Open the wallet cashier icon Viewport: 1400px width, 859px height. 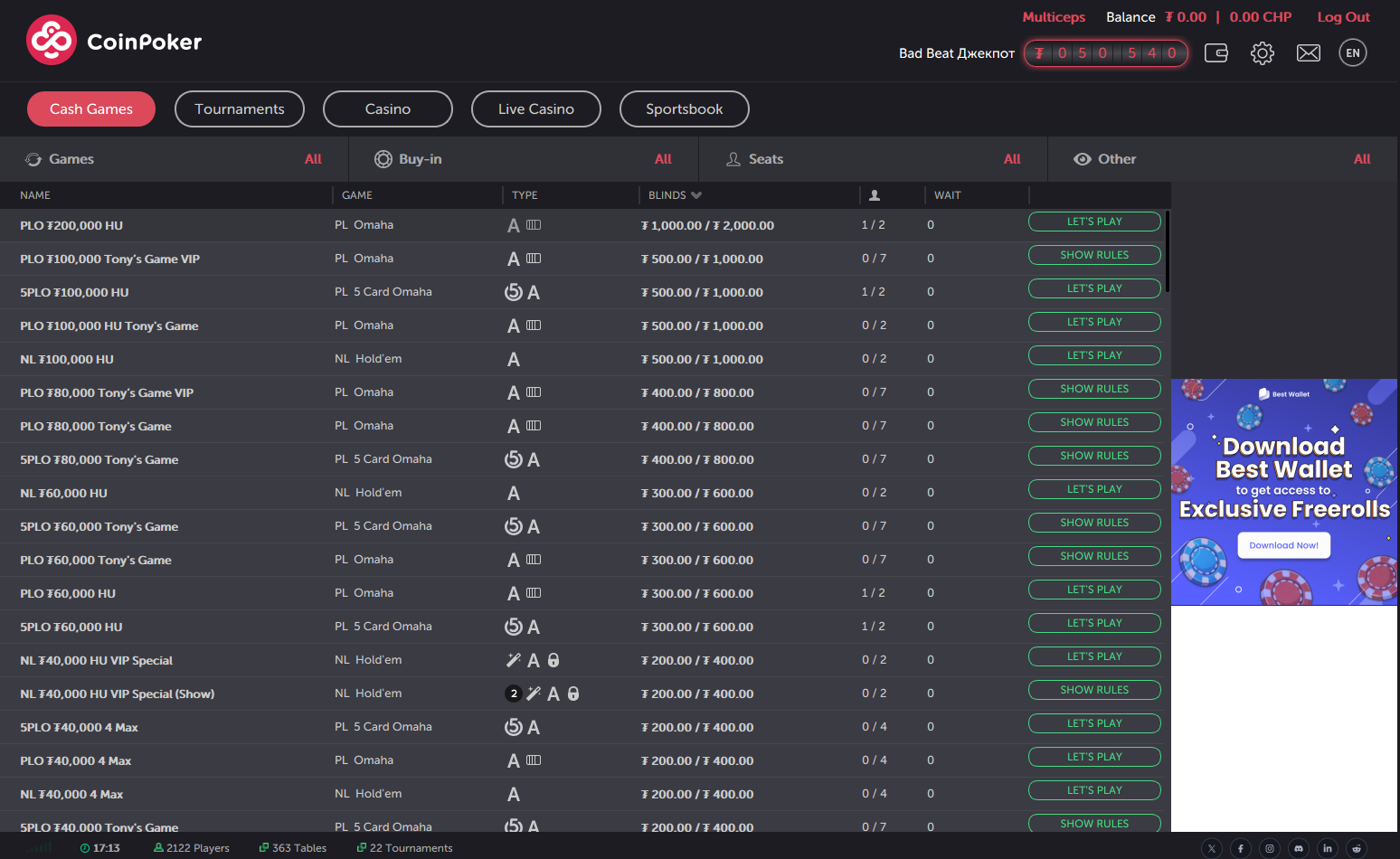[1216, 53]
